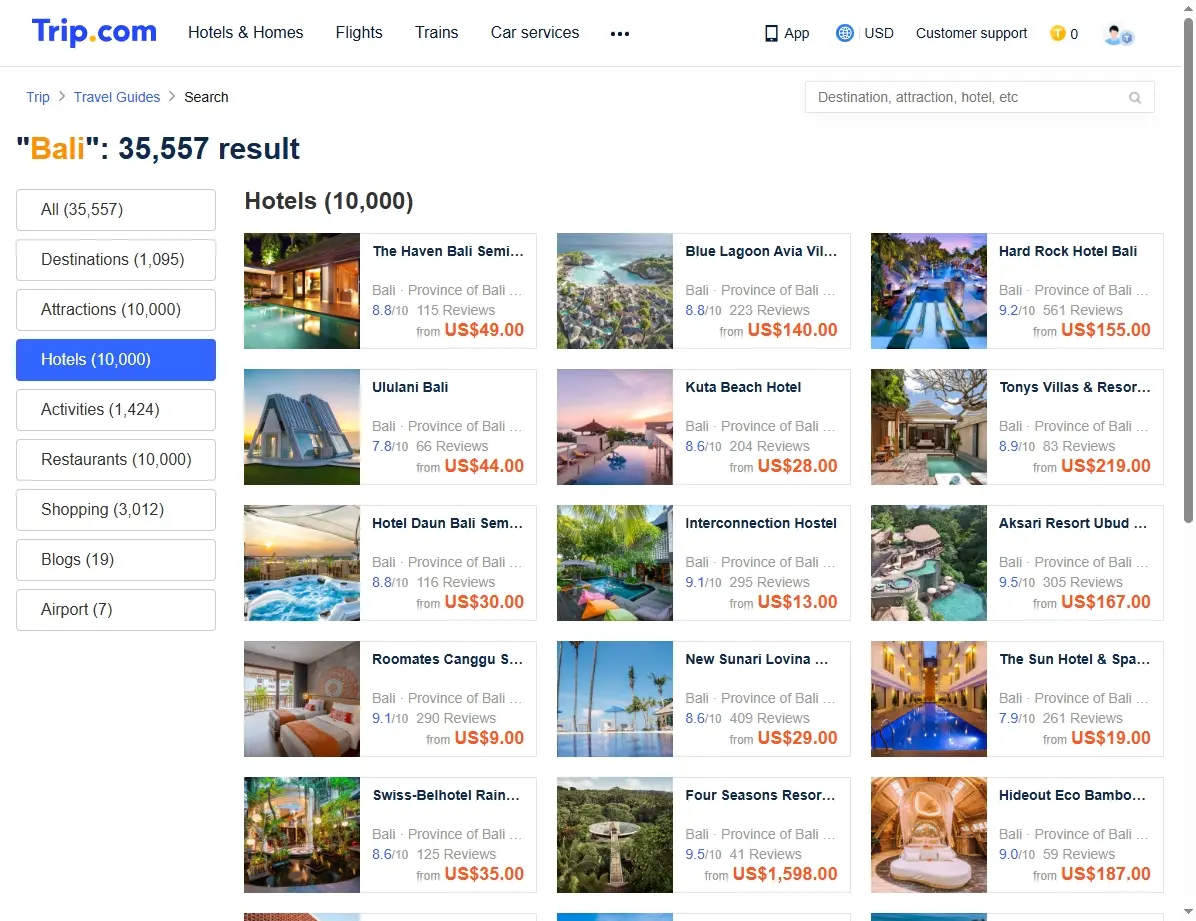Click The Haven Bali Semi... title
Viewport: 1196px width, 921px height.
(x=448, y=251)
